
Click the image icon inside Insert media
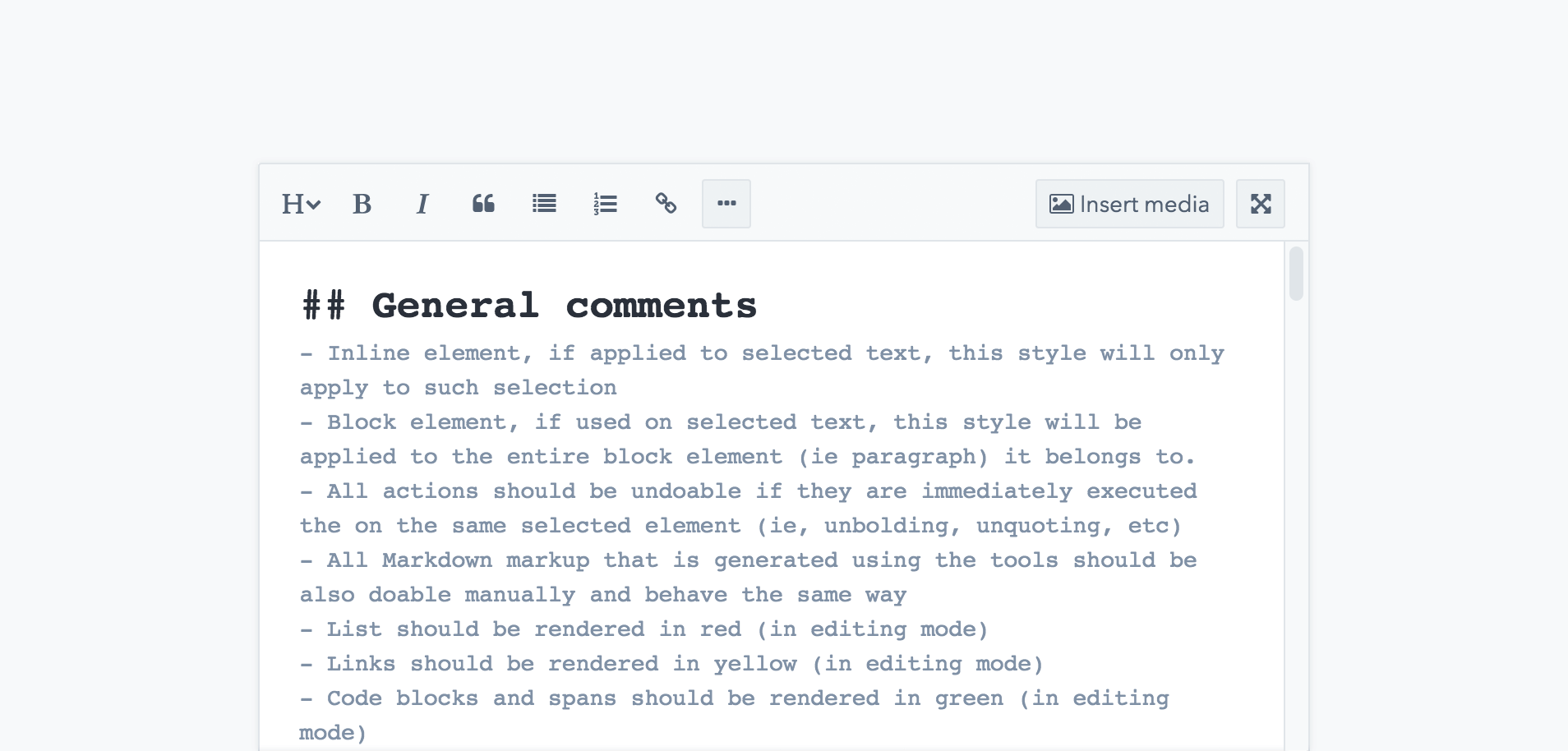[x=1061, y=203]
